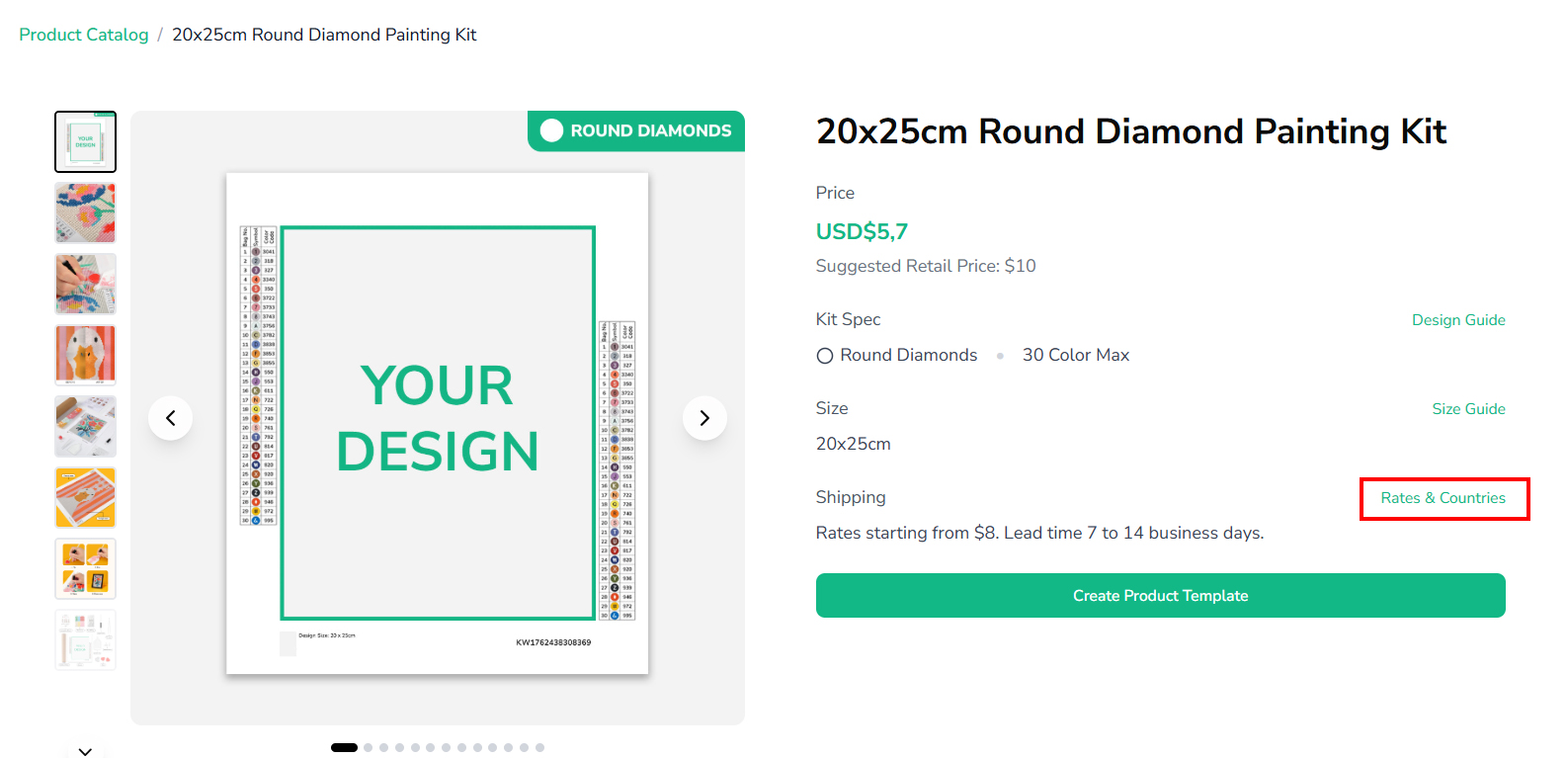Select the 'Your Design' template thumbnail

[x=86, y=142]
